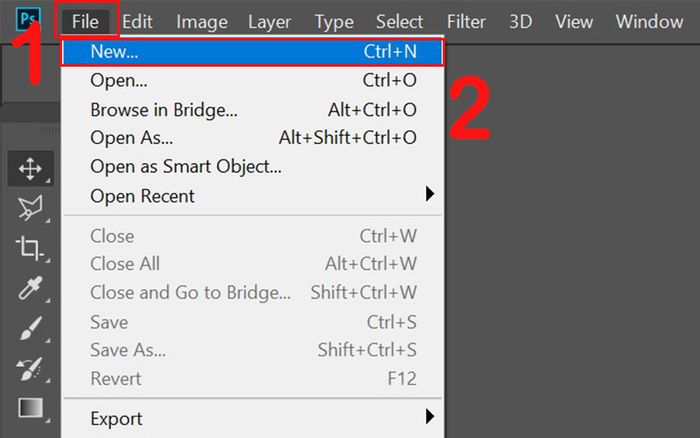This screenshot has height=438, width=700.
Task: Select the Eyedropper tool
Action: click(x=30, y=288)
